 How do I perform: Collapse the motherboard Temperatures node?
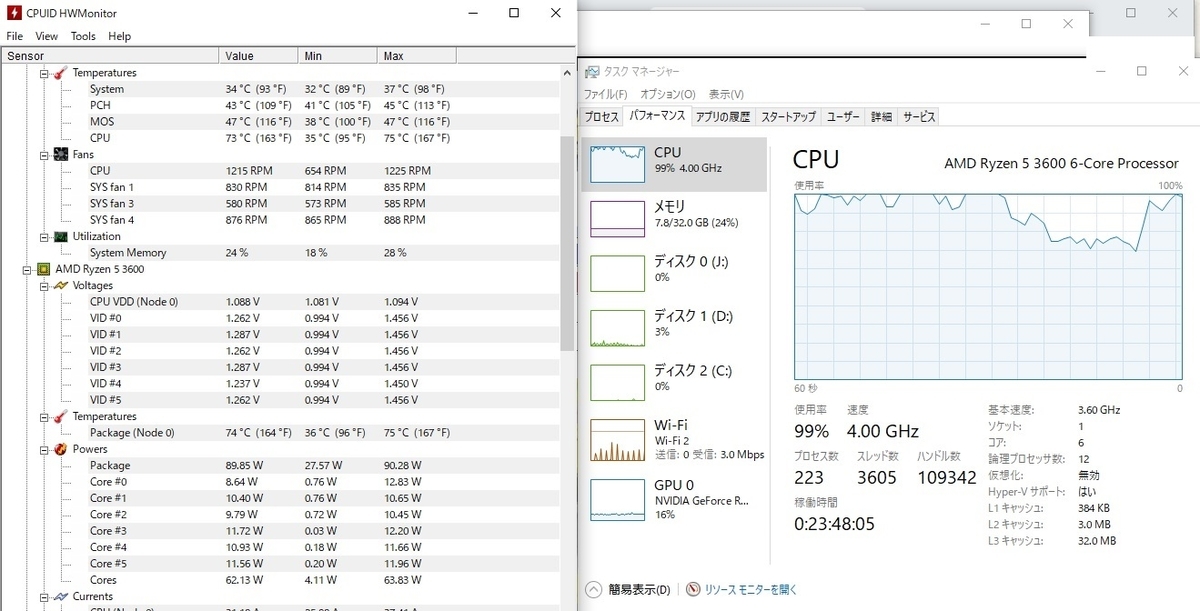[44, 73]
